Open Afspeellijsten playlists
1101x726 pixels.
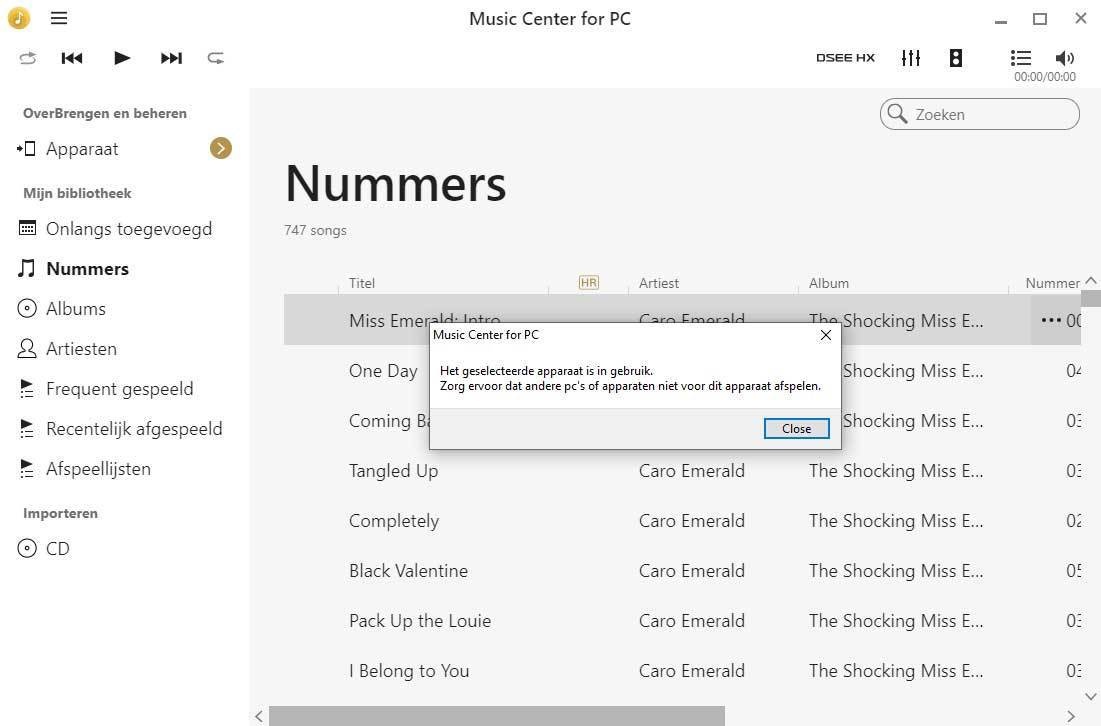(98, 469)
